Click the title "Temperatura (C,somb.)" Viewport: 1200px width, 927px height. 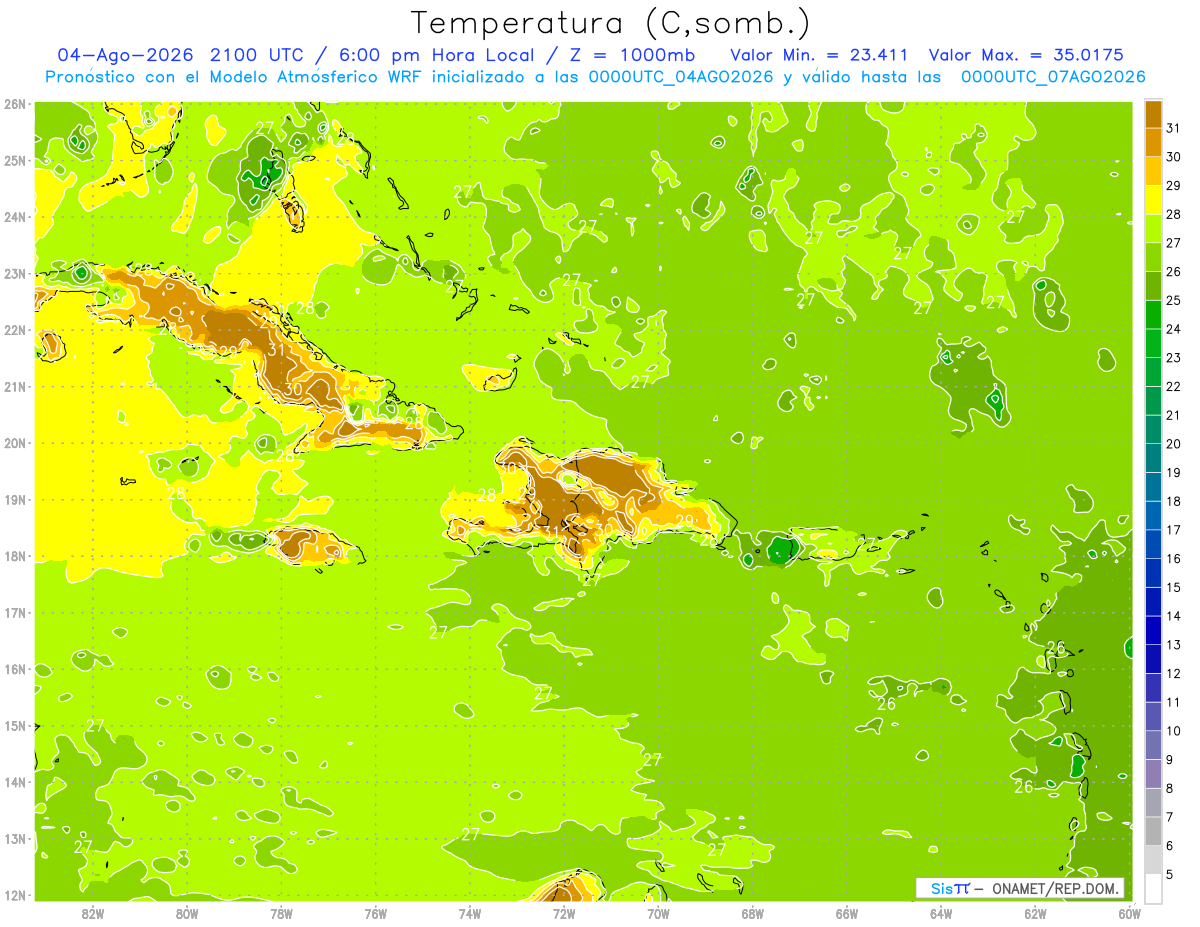click(610, 23)
